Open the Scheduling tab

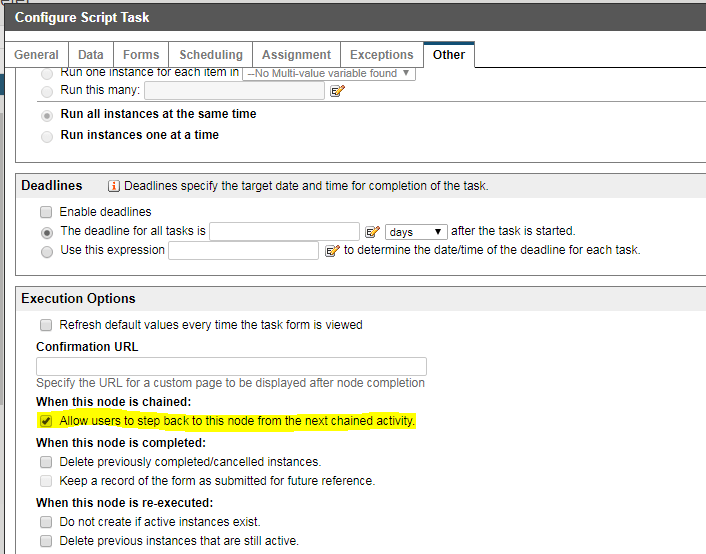211,54
